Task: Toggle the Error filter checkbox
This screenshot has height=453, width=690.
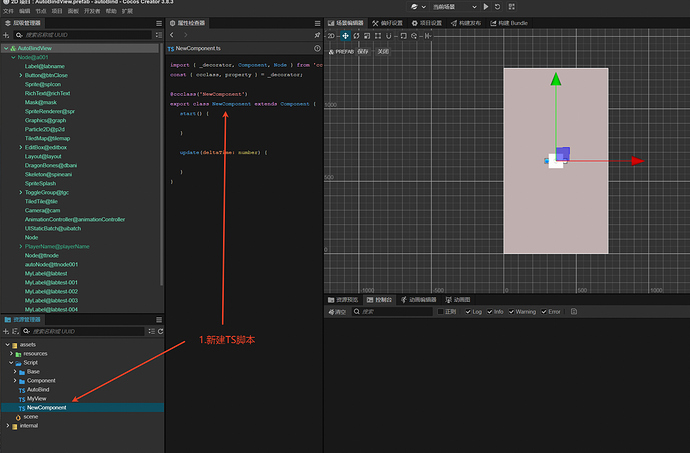Action: [543, 312]
